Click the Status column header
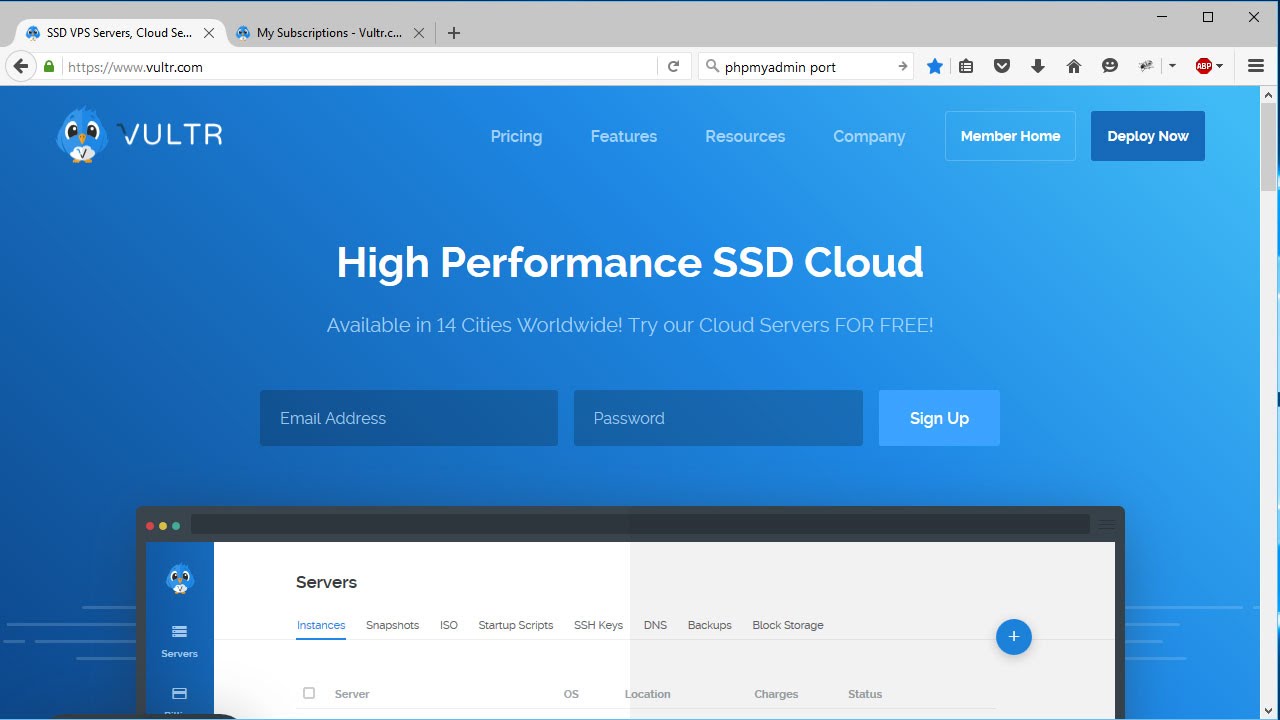1280x720 pixels. coord(865,694)
